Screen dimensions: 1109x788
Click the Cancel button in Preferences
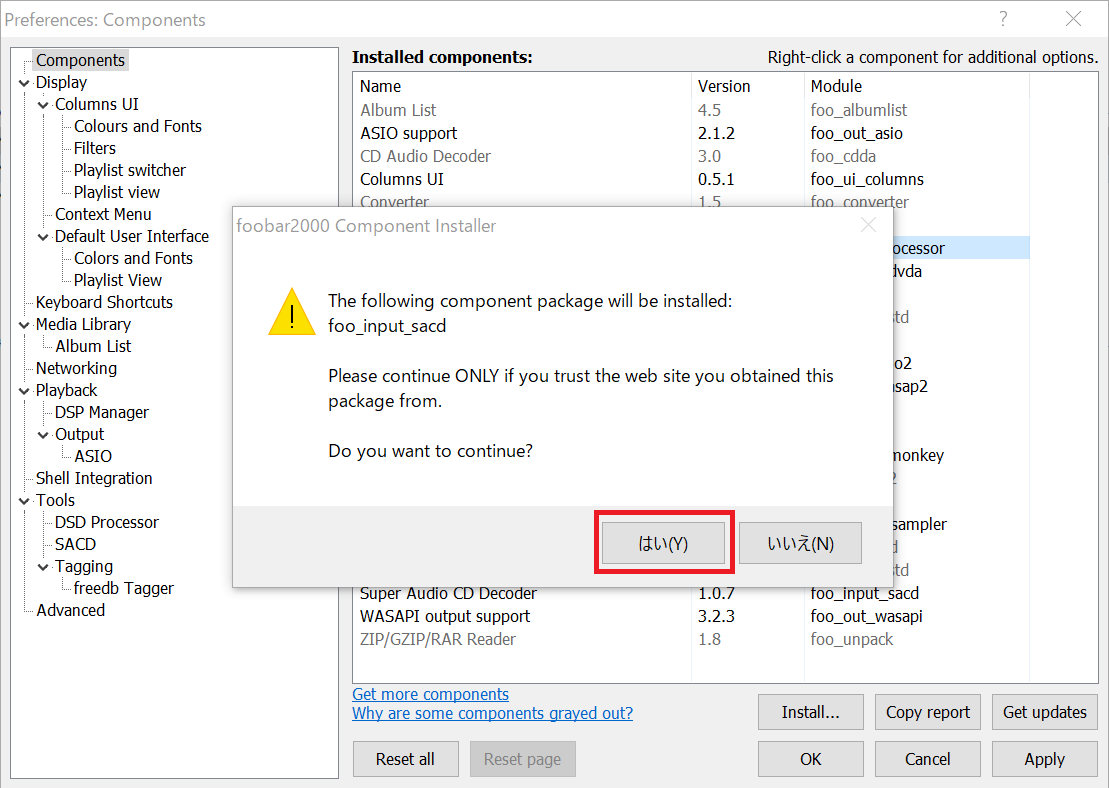click(x=927, y=759)
